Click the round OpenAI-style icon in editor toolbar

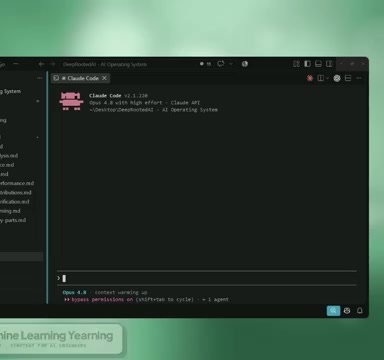[337, 78]
